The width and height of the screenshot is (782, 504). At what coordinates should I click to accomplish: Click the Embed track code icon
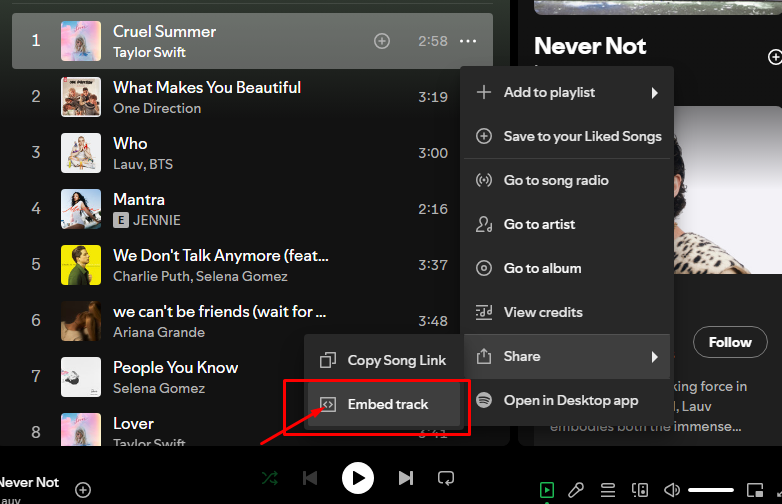point(328,404)
